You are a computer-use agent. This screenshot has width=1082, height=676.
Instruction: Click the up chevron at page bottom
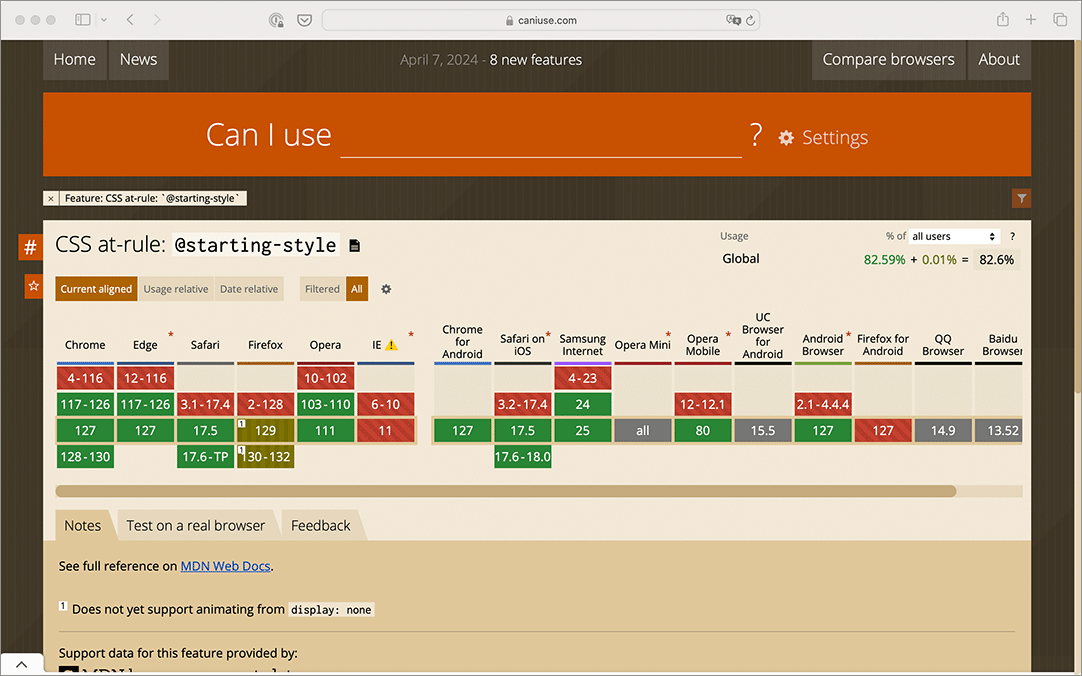coord(21,664)
